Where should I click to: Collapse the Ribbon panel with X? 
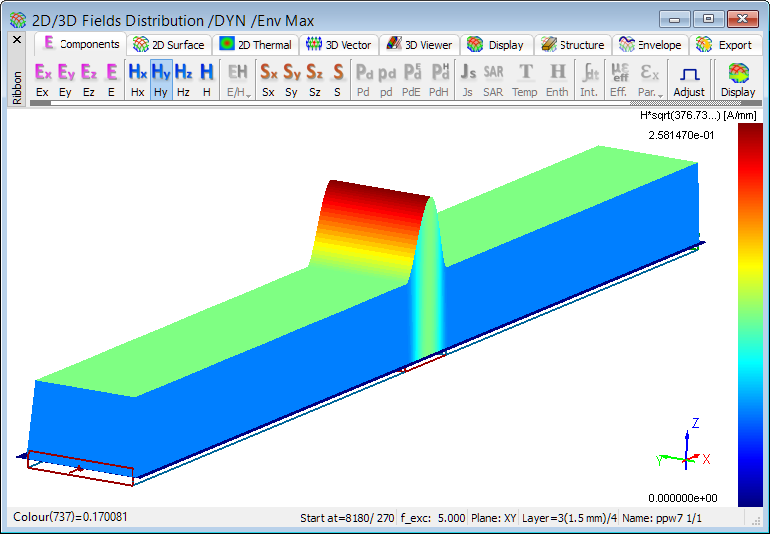click(x=16, y=40)
